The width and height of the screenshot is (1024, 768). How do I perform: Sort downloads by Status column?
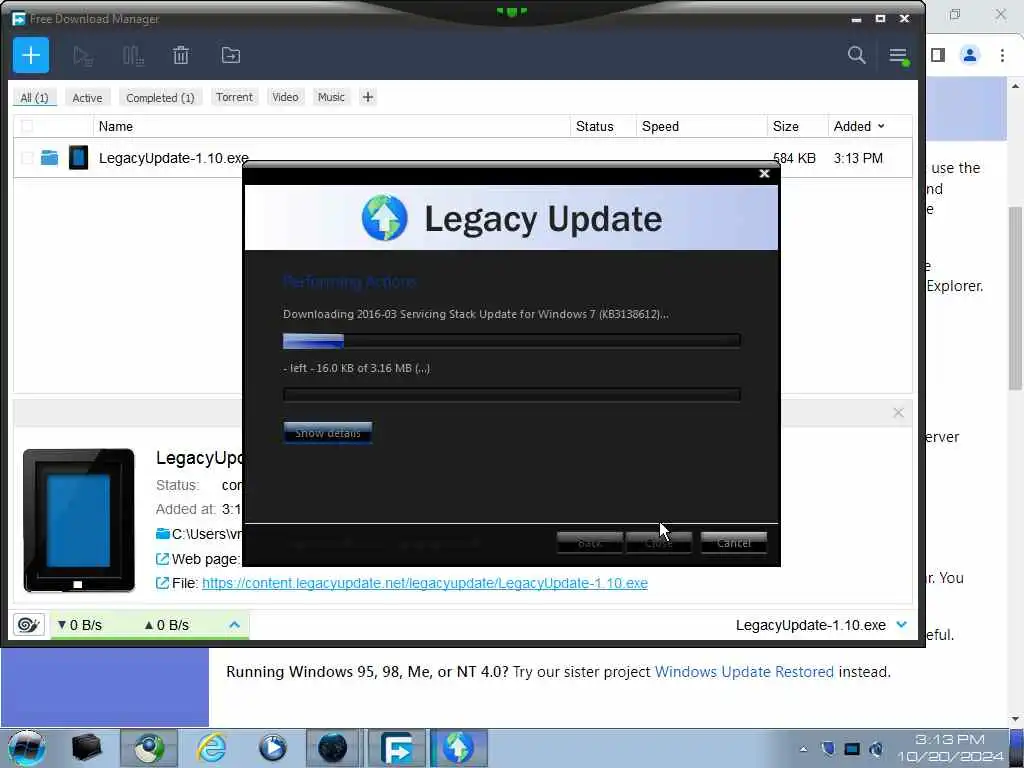pyautogui.click(x=603, y=126)
